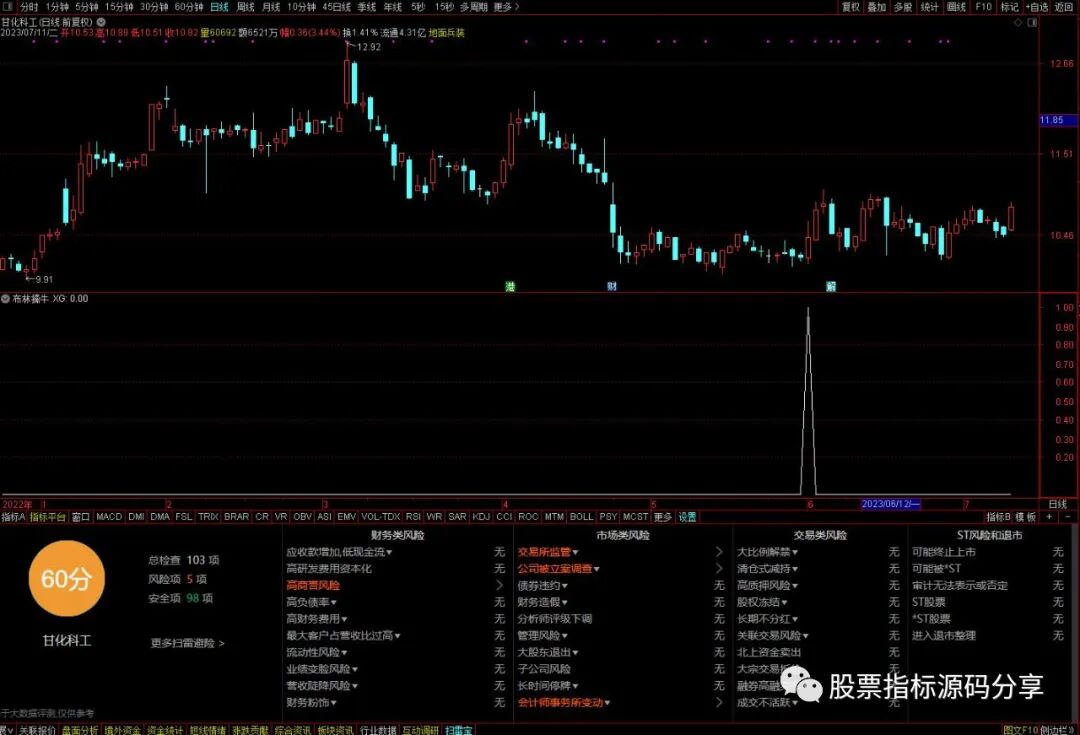
Task: Switch to the 分时 period tab
Action: [x=29, y=6]
